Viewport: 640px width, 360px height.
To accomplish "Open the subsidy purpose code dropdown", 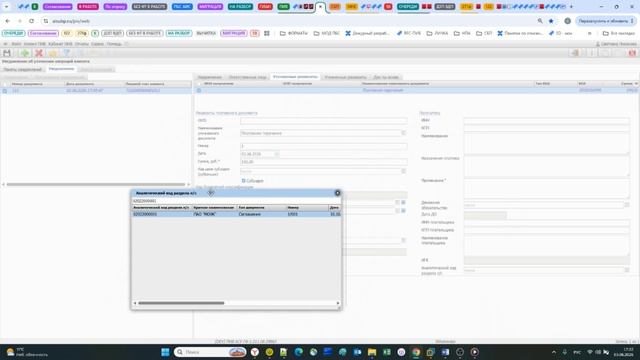I will point(403,171).
